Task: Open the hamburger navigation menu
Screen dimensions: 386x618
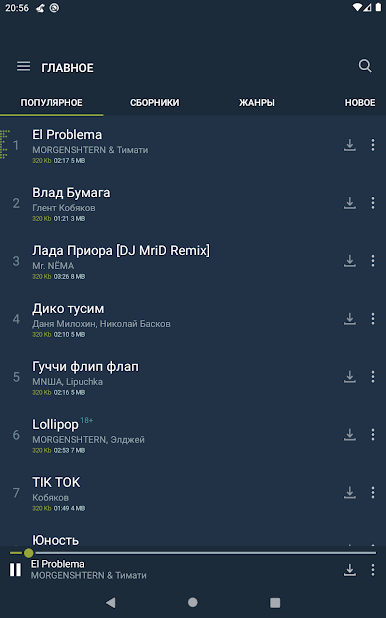Action: tap(23, 67)
